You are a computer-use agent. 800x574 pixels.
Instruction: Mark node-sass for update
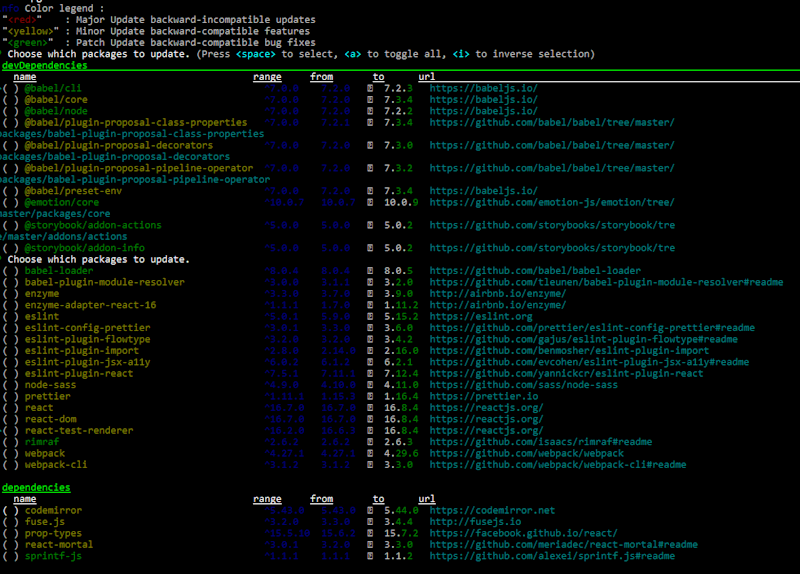(x=11, y=385)
